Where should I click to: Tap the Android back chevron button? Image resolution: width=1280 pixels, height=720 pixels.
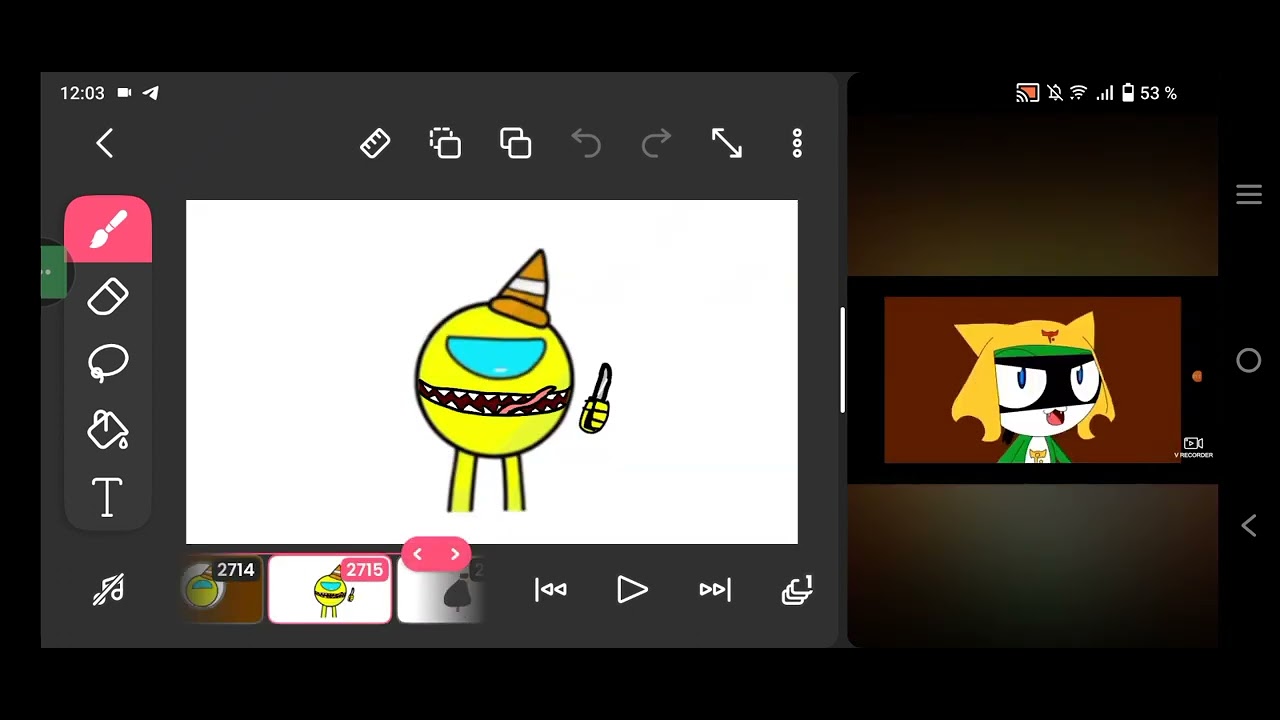pos(1249,526)
